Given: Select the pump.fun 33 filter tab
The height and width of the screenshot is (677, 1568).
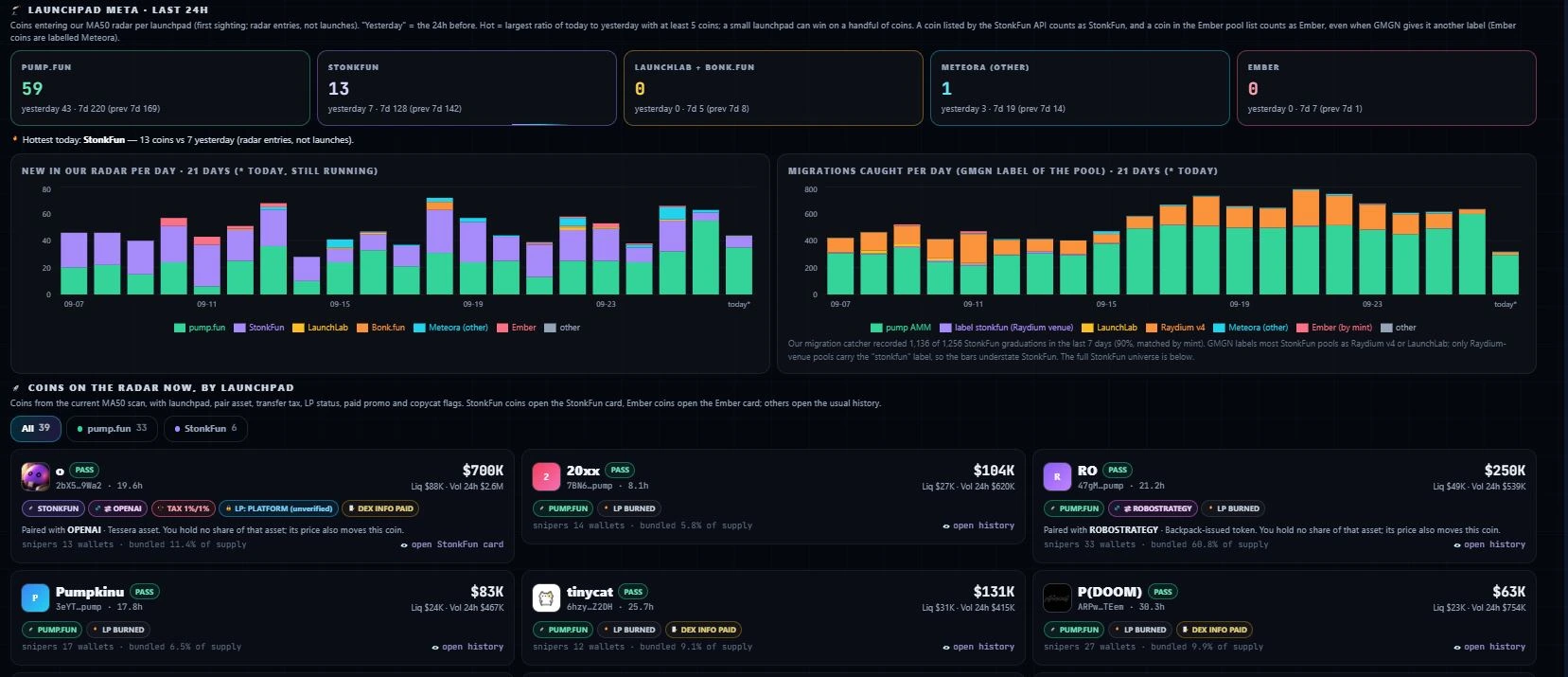Looking at the screenshot, I should coord(113,428).
